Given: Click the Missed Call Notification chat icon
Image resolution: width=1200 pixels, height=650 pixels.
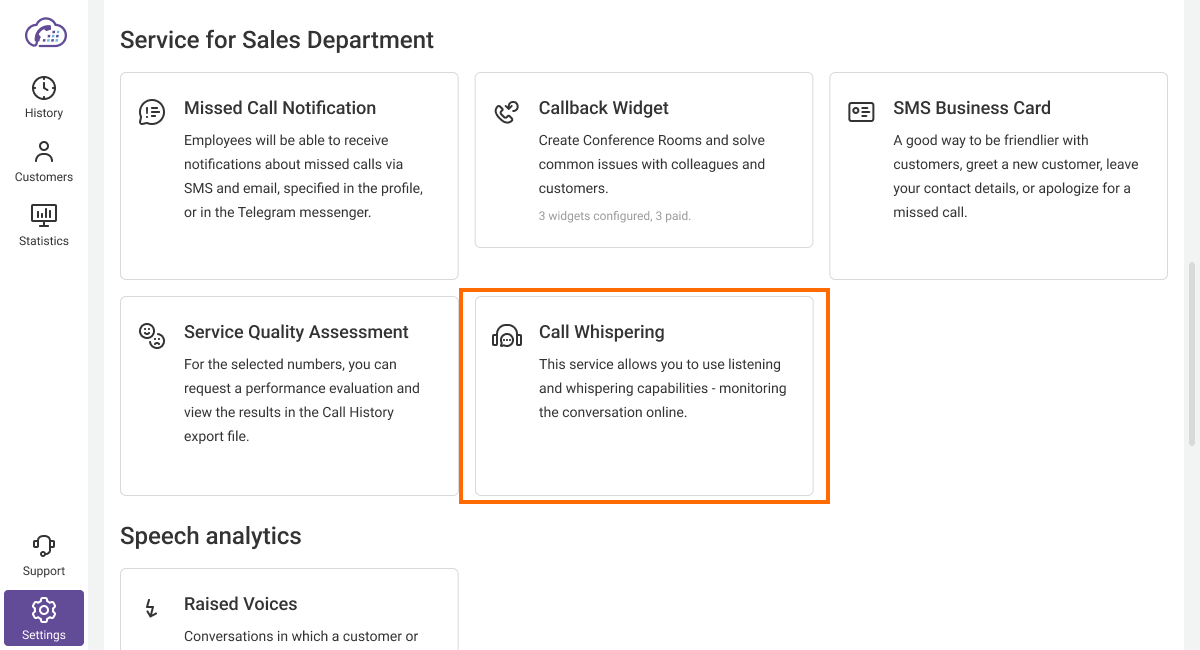Looking at the screenshot, I should 152,112.
